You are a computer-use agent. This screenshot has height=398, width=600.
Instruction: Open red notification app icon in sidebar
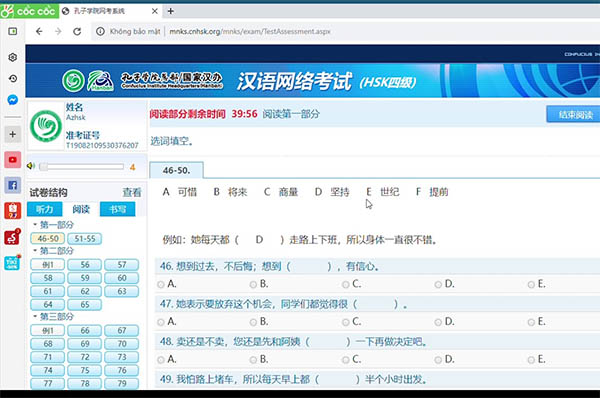12,237
